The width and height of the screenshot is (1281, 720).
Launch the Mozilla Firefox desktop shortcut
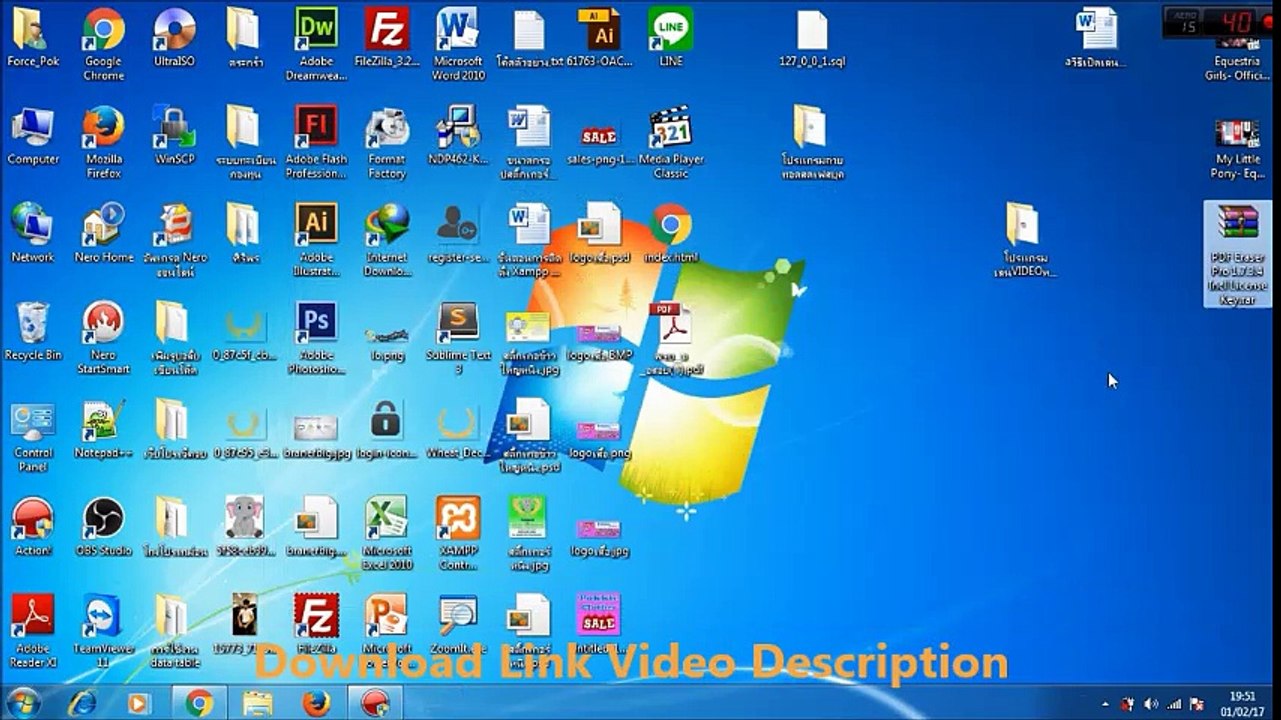[103, 142]
